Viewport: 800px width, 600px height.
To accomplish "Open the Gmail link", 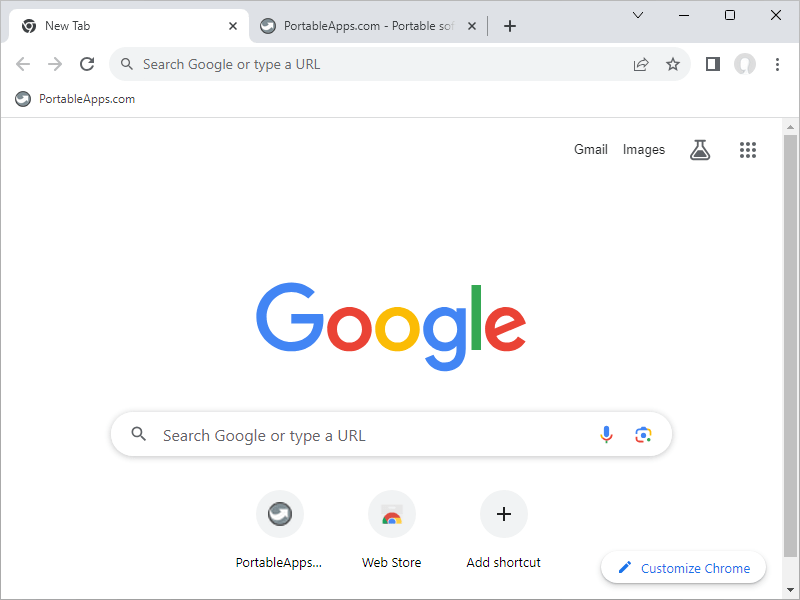I will 590,150.
